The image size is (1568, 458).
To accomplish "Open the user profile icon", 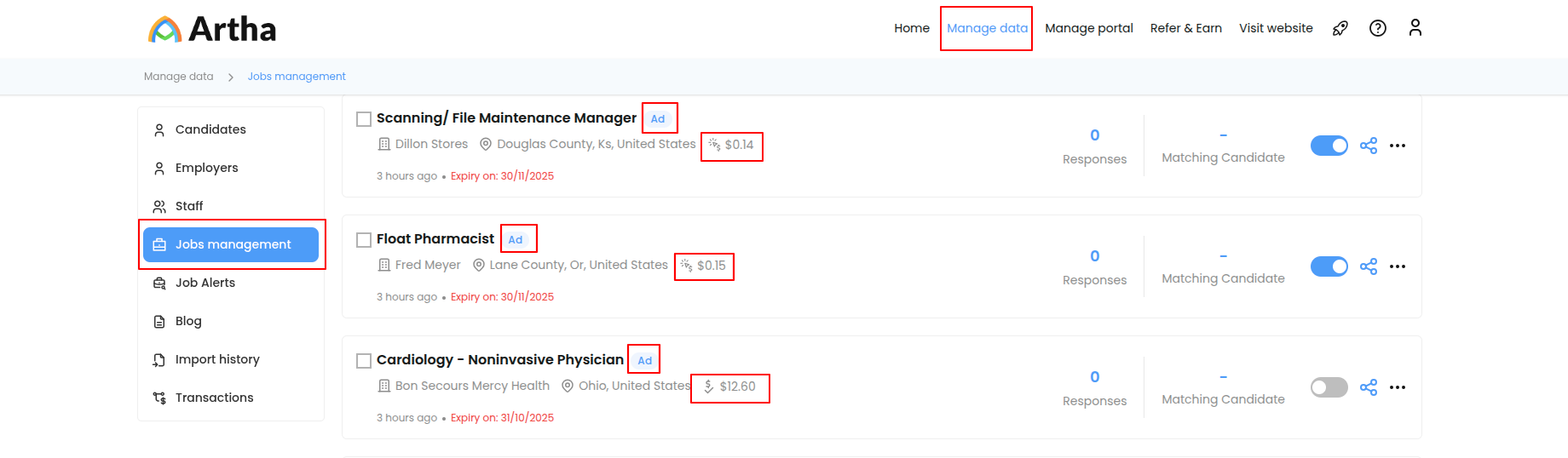I will [1415, 28].
